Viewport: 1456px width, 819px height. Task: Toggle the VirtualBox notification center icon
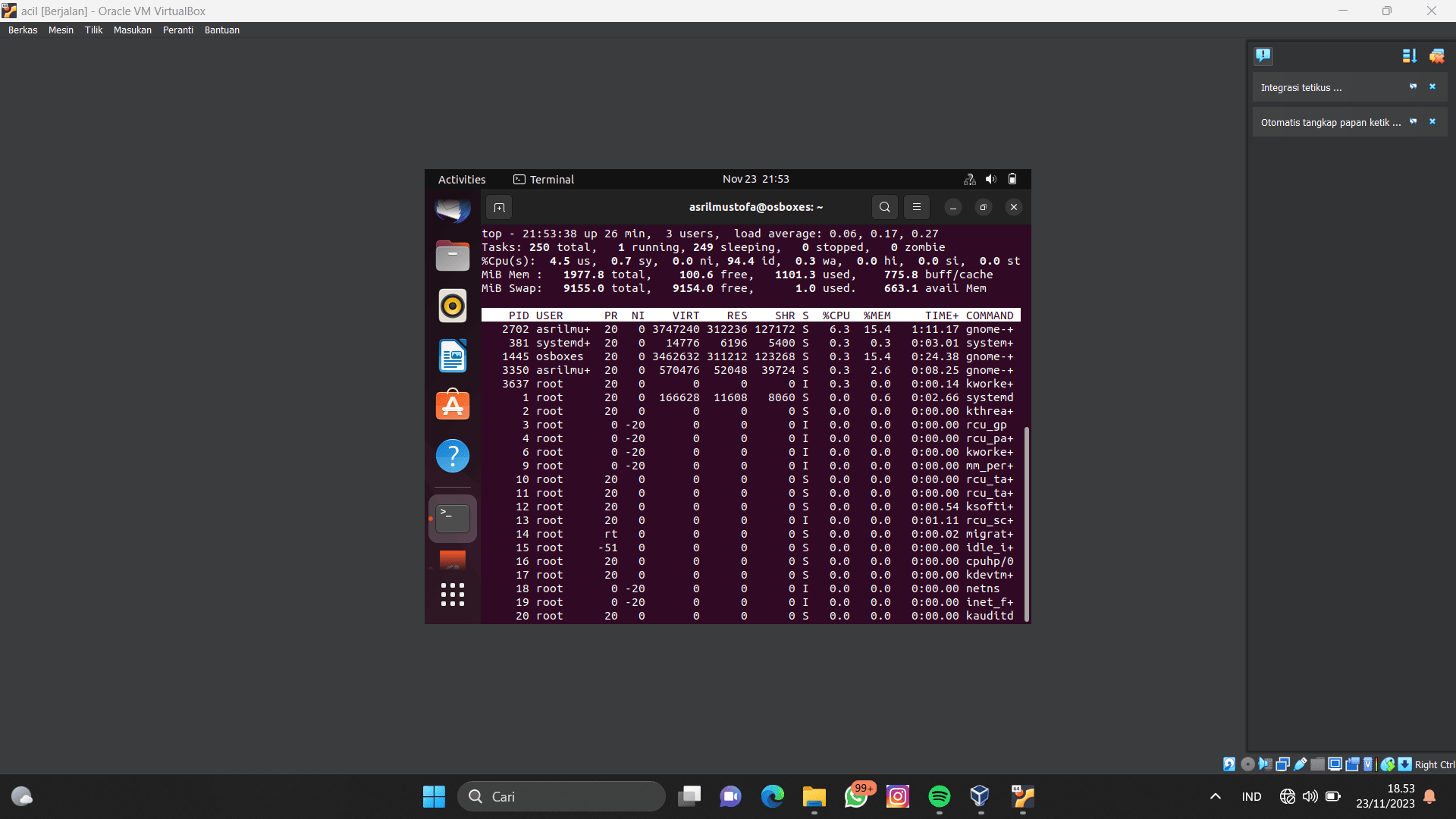pyautogui.click(x=1263, y=55)
